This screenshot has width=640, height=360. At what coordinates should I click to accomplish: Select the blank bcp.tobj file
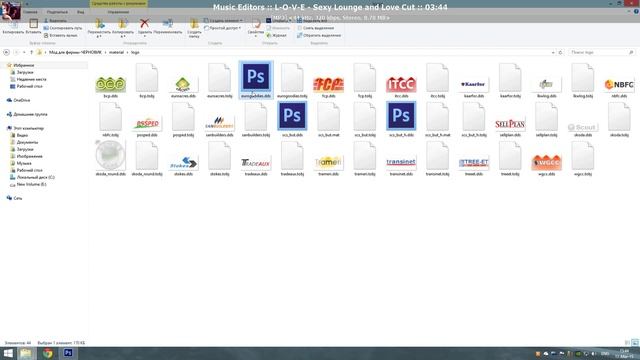pos(147,80)
